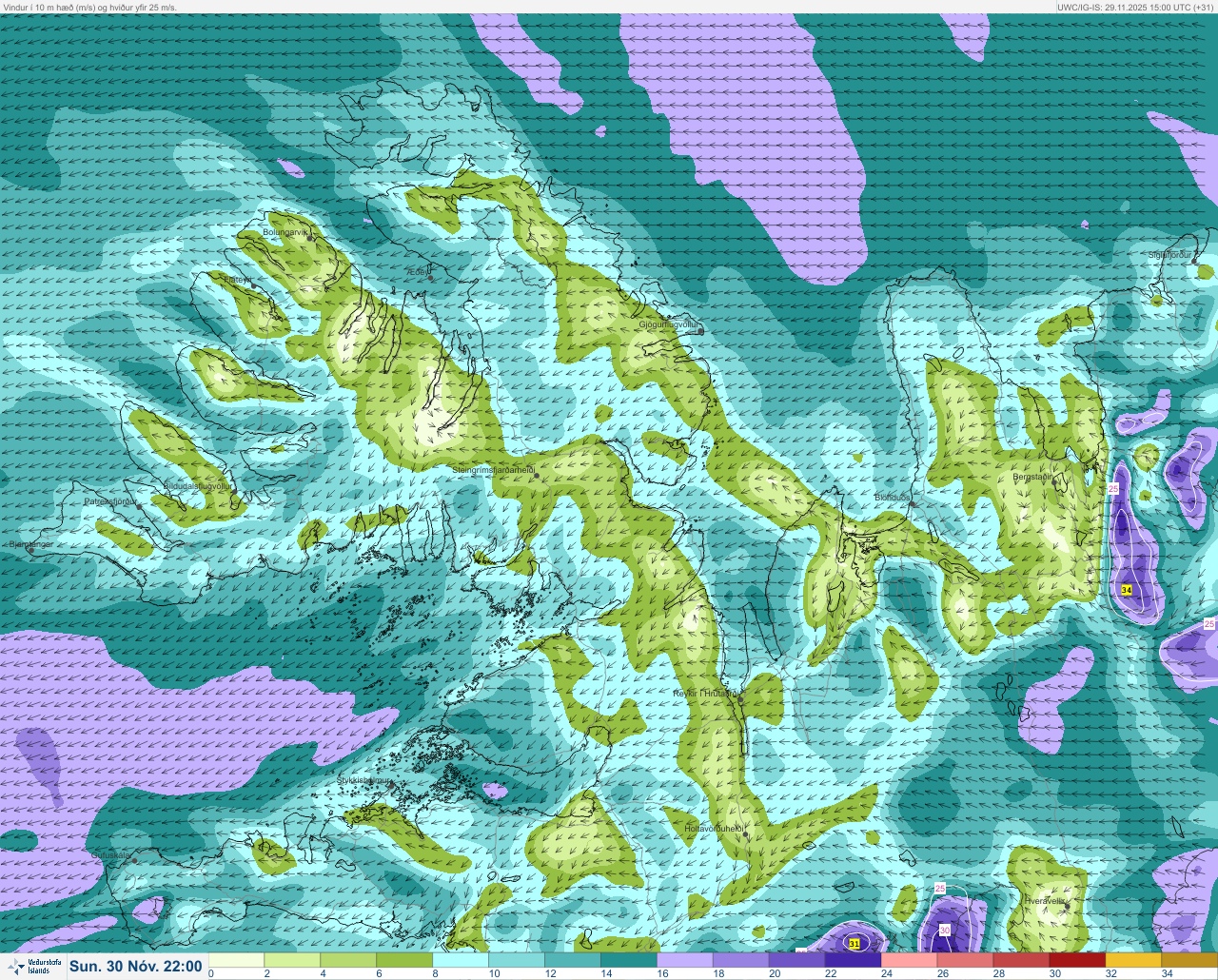Click the Bolungarvík station label
Viewport: 1218px width, 980px height.
pyautogui.click(x=285, y=232)
